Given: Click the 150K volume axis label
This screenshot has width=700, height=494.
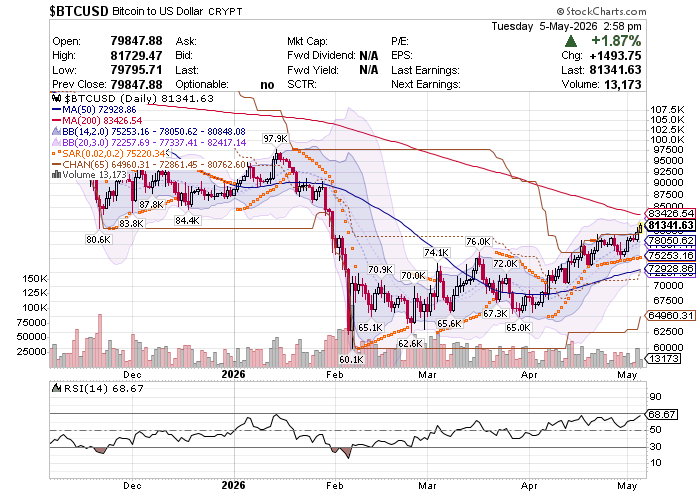Looking at the screenshot, I should 35,279.
